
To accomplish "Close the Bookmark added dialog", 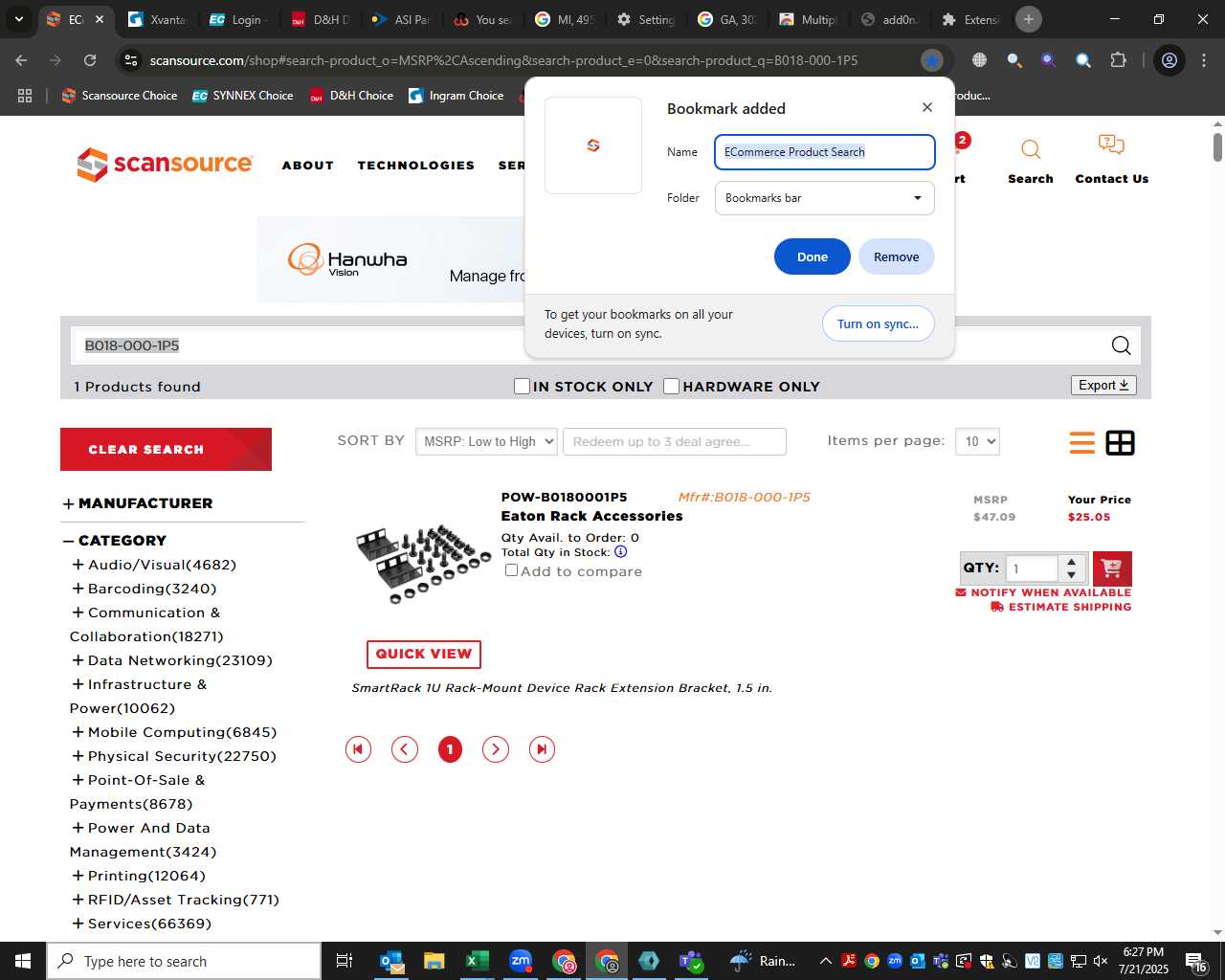I will tap(926, 107).
